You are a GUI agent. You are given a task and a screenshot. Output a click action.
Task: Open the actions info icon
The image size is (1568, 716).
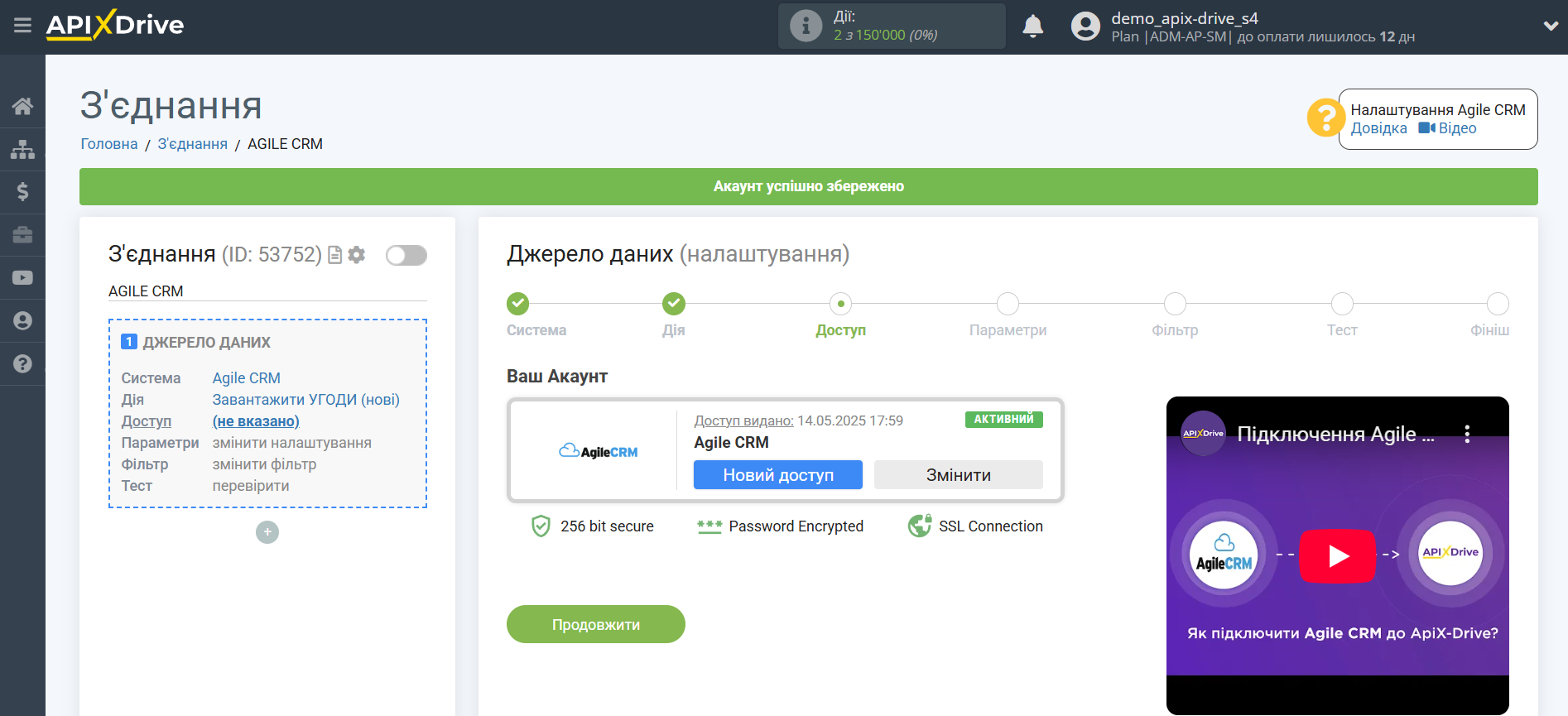[806, 26]
